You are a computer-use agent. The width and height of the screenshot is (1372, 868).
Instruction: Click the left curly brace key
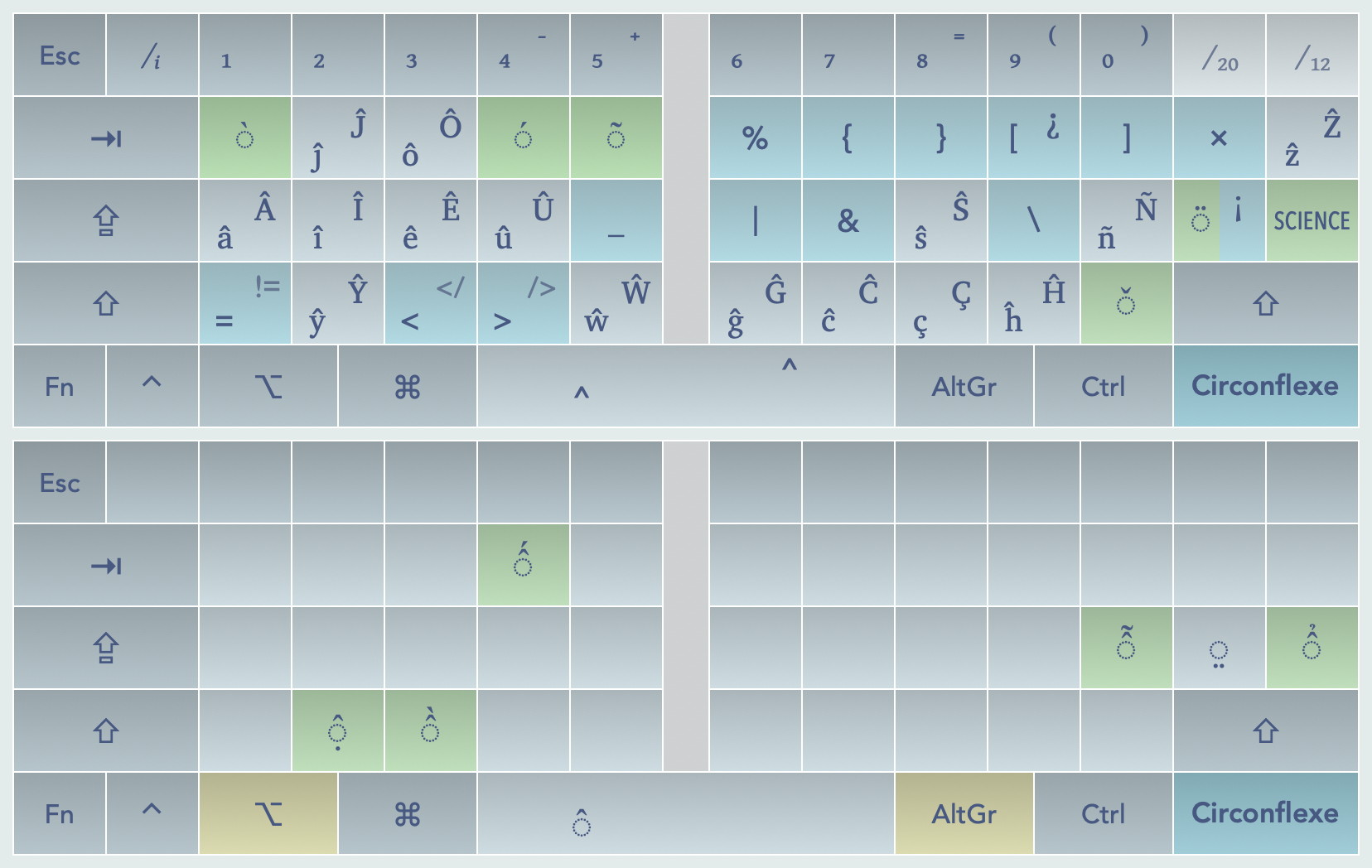coord(848,137)
